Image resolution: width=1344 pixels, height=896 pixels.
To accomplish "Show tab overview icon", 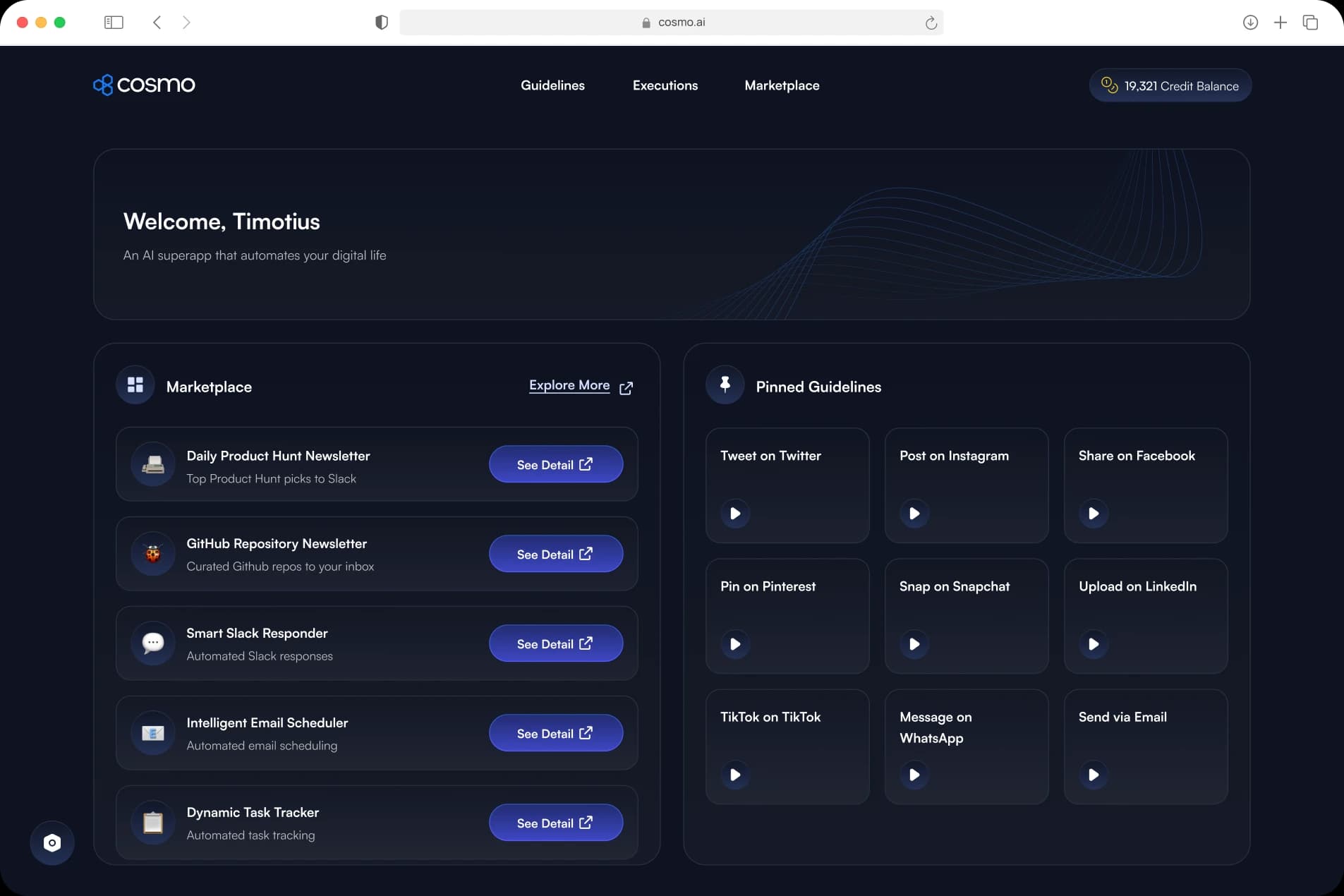I will pos(1310,23).
